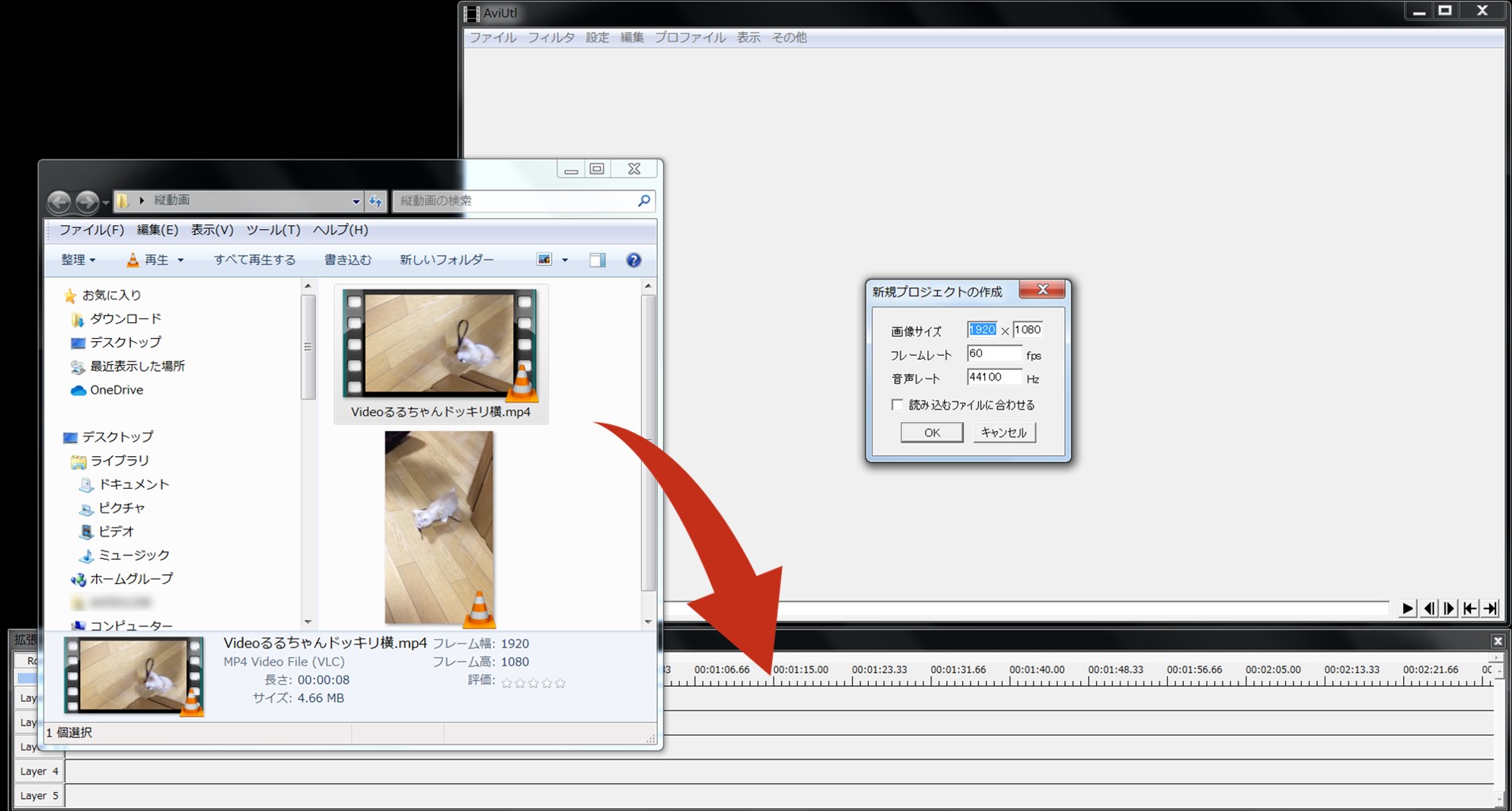Click the audio rate field showing 44100
The width and height of the screenshot is (1512, 811).
(x=994, y=377)
